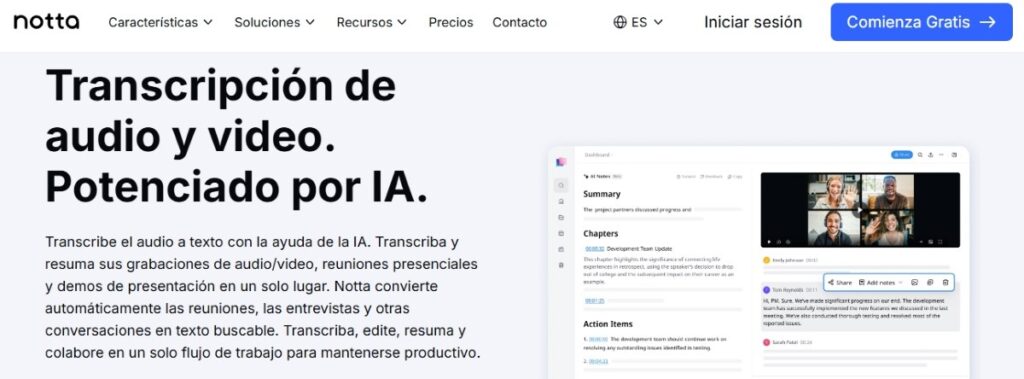Image resolution: width=1024 pixels, height=379 pixels.
Task: Click the Summary heading in preview
Action: 601,194
